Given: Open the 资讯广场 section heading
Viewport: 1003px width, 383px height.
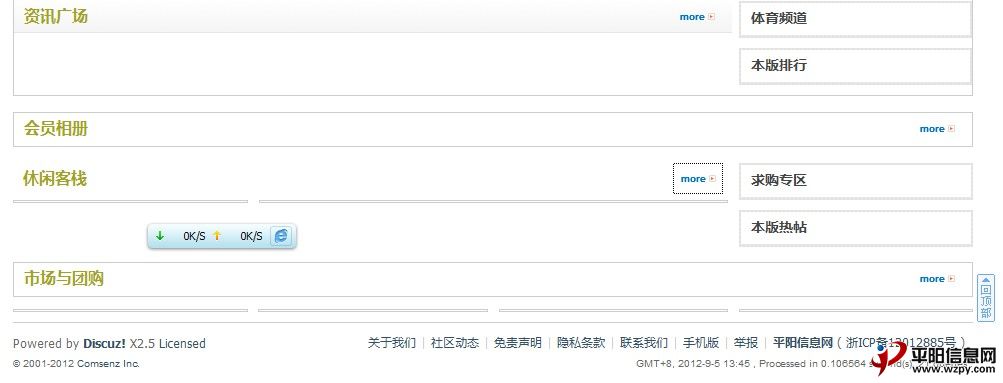Looking at the screenshot, I should click(x=56, y=17).
